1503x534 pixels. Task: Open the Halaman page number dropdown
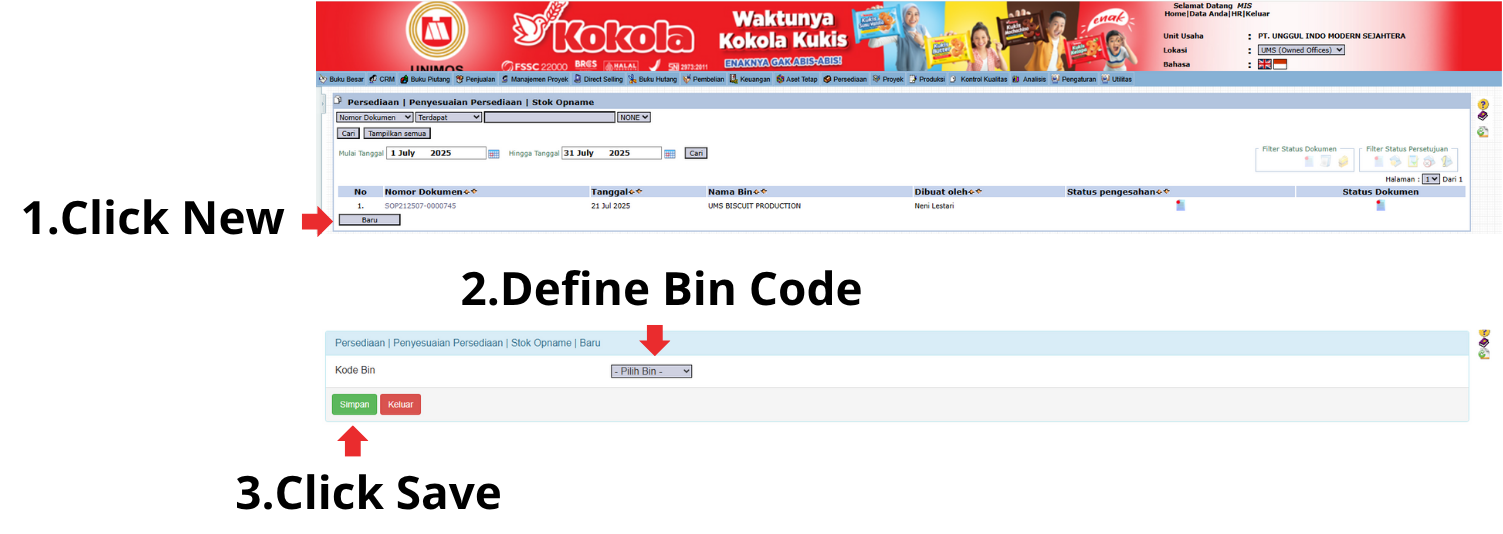[x=1430, y=179]
